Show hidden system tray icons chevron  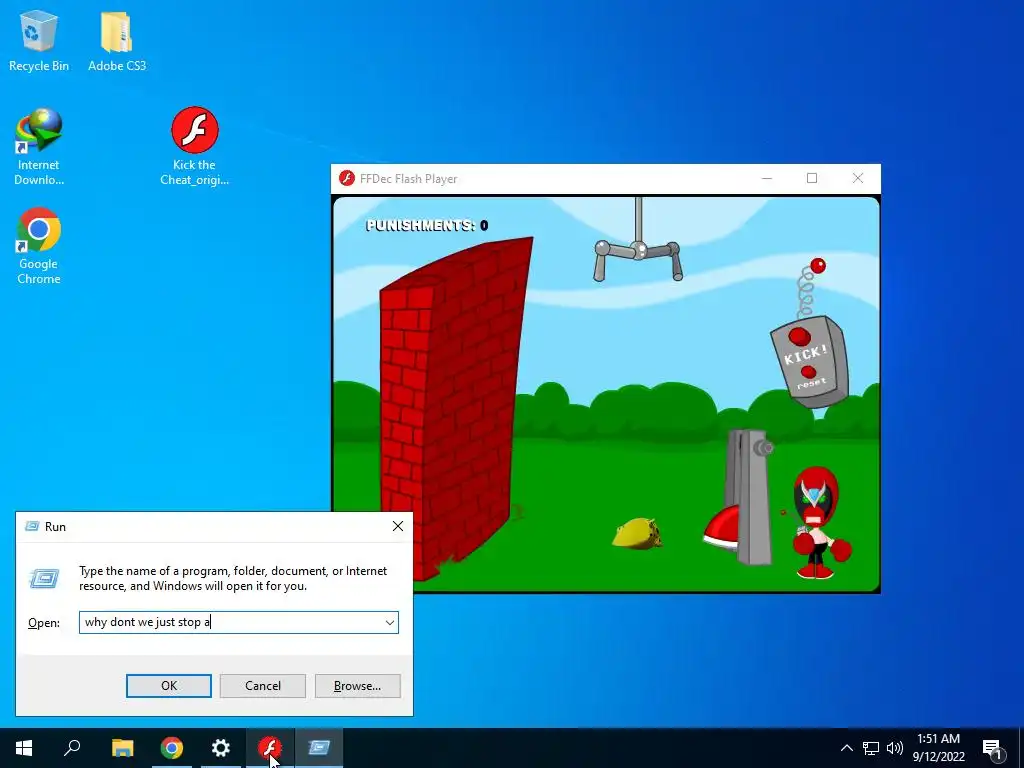[846, 748]
